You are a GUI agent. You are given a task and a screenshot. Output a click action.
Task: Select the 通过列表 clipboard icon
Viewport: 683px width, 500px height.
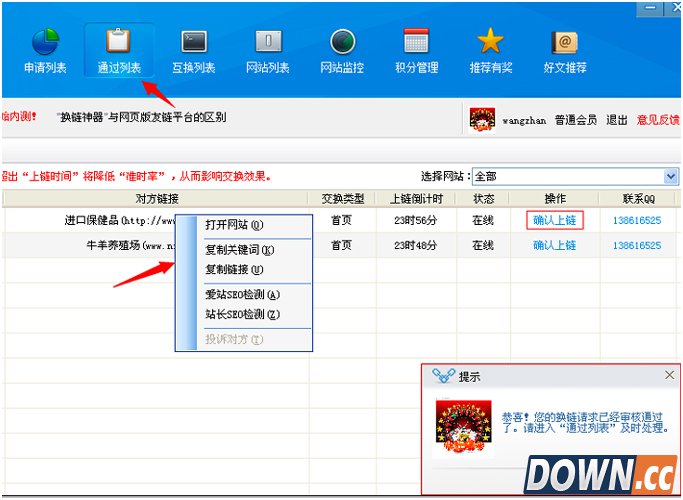click(x=118, y=41)
